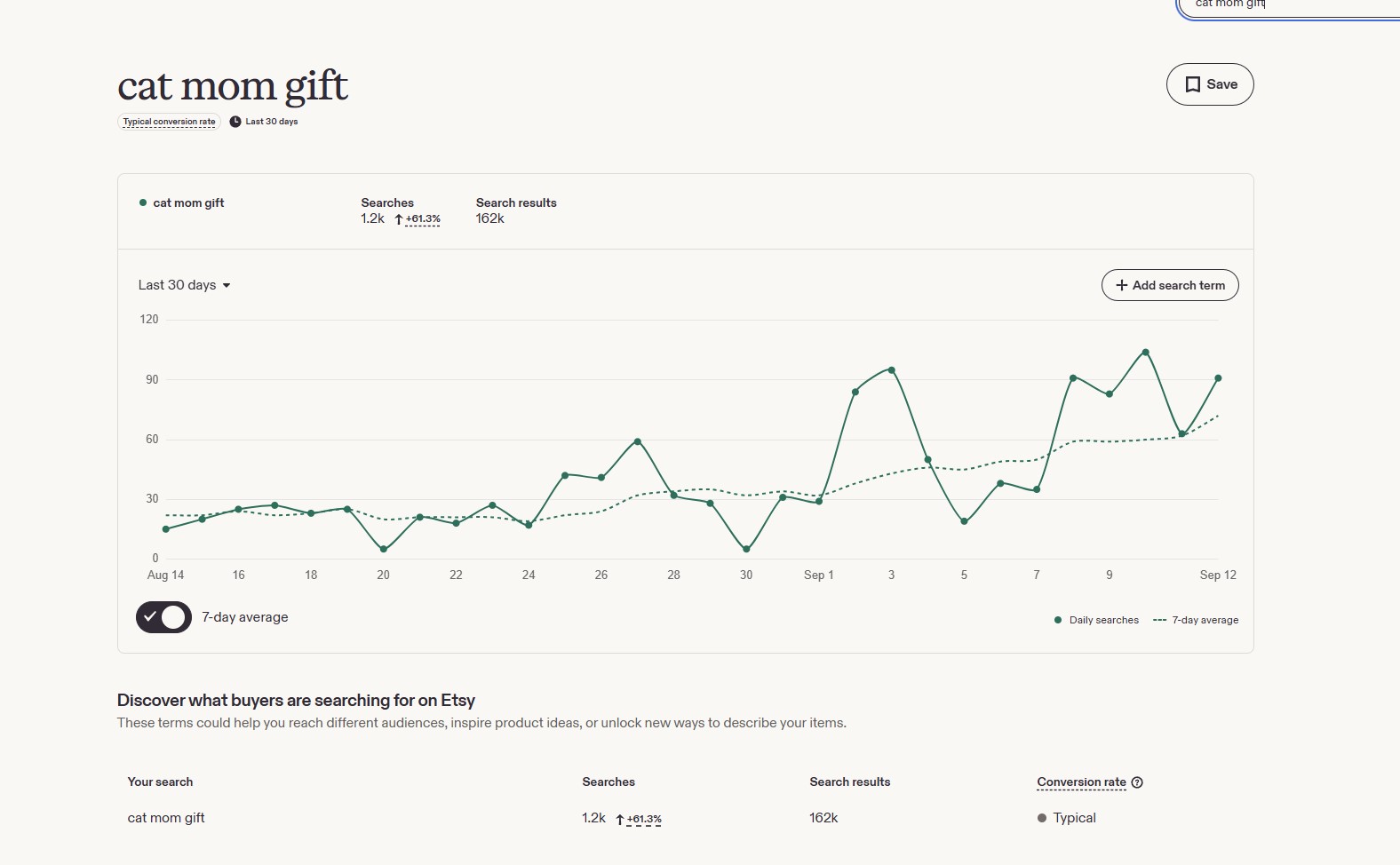
Task: Click the Daily searches legend marker
Action: 1057,620
